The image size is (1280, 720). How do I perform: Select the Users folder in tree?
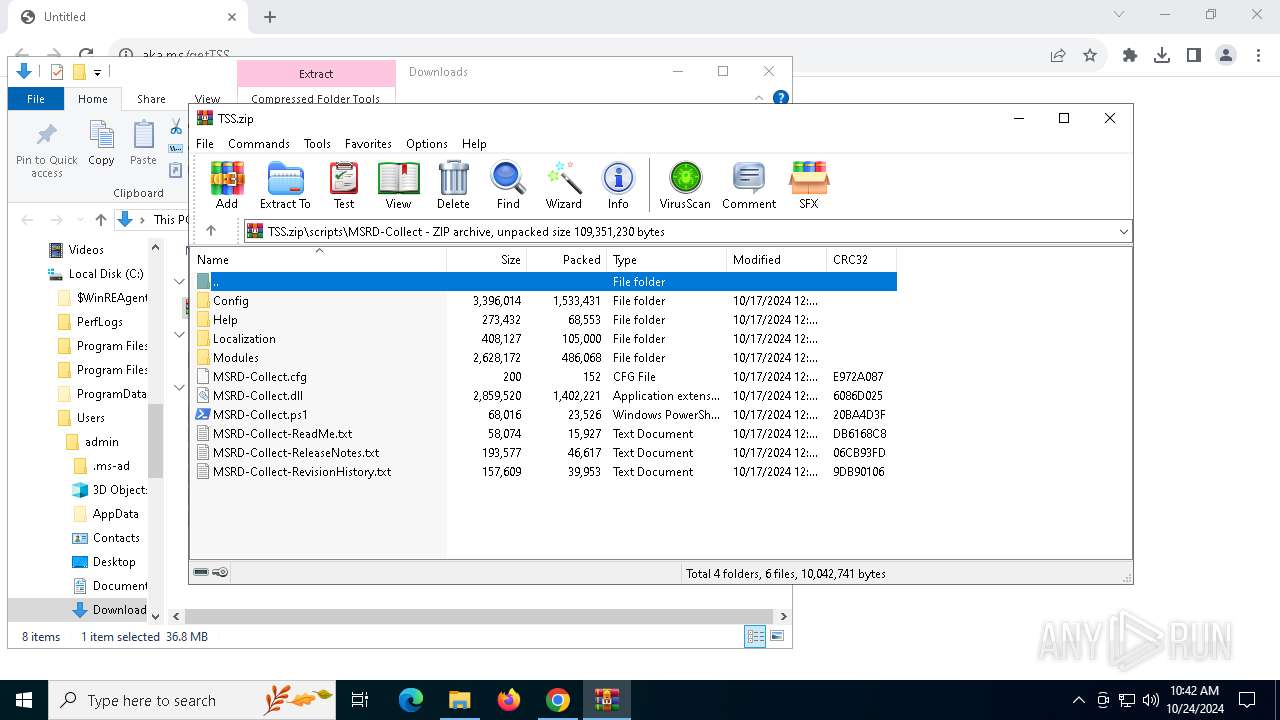pyautogui.click(x=82, y=417)
